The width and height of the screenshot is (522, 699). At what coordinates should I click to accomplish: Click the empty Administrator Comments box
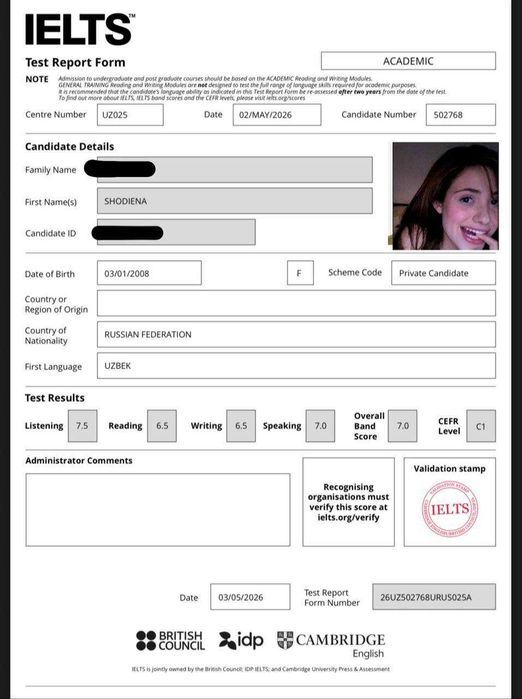(158, 510)
